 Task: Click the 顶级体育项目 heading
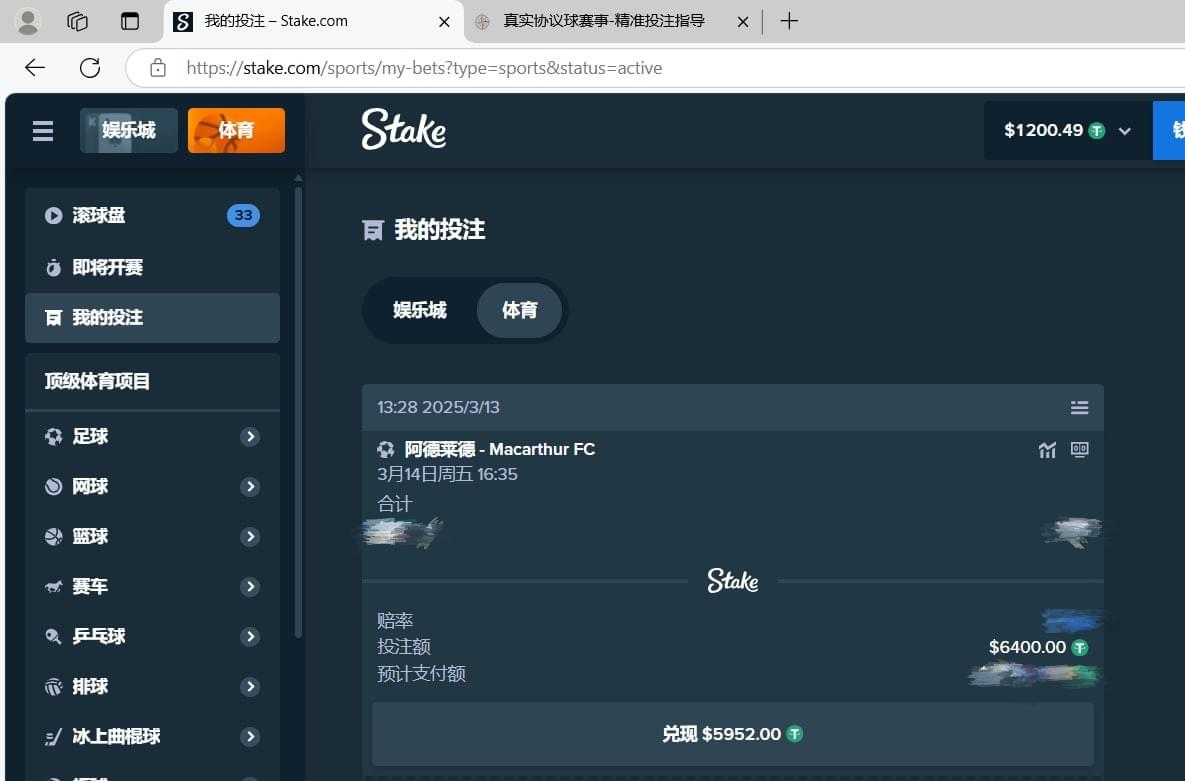coord(97,381)
